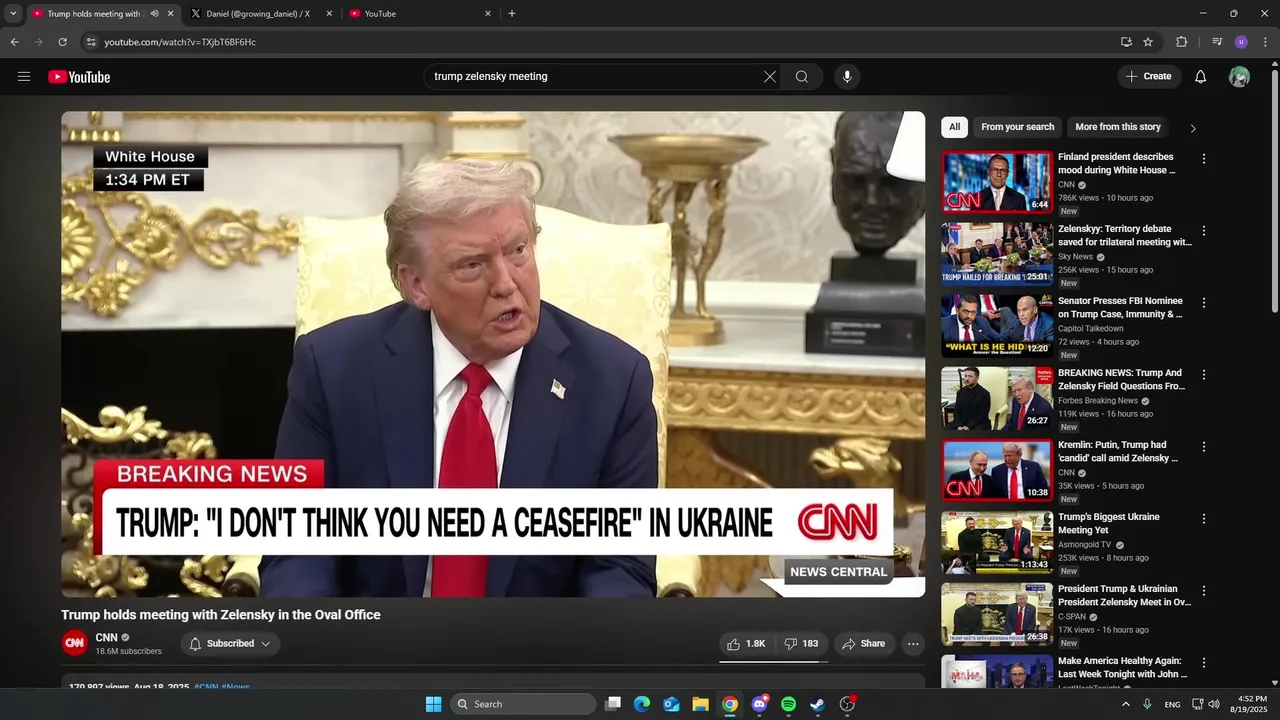Open Microsoft Edge from the taskbar

[642, 704]
